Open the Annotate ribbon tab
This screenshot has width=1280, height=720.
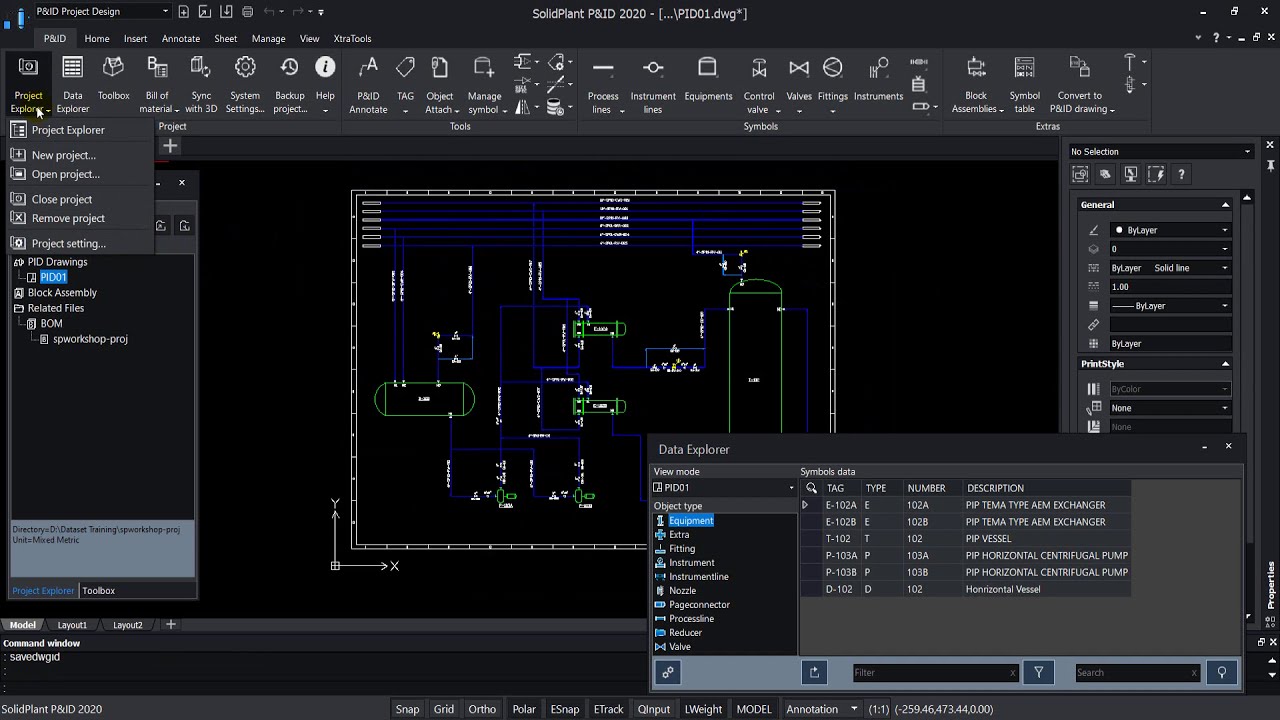click(181, 39)
